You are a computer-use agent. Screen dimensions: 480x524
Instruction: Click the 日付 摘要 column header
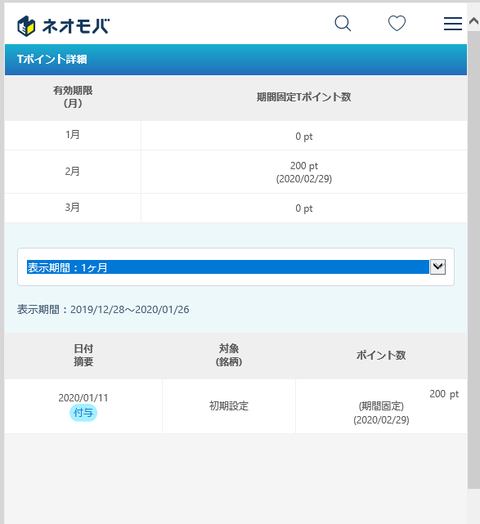(83, 355)
